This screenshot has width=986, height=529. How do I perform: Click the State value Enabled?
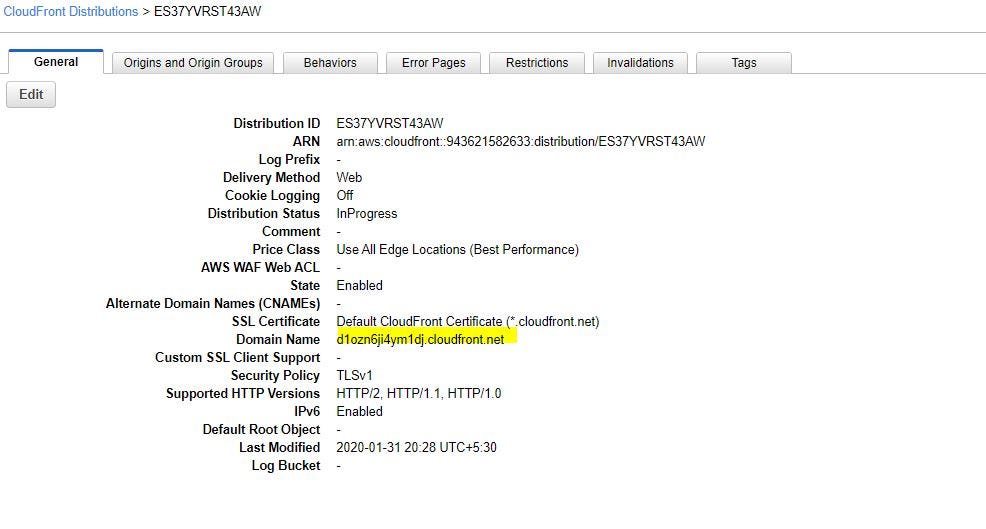[x=359, y=286]
